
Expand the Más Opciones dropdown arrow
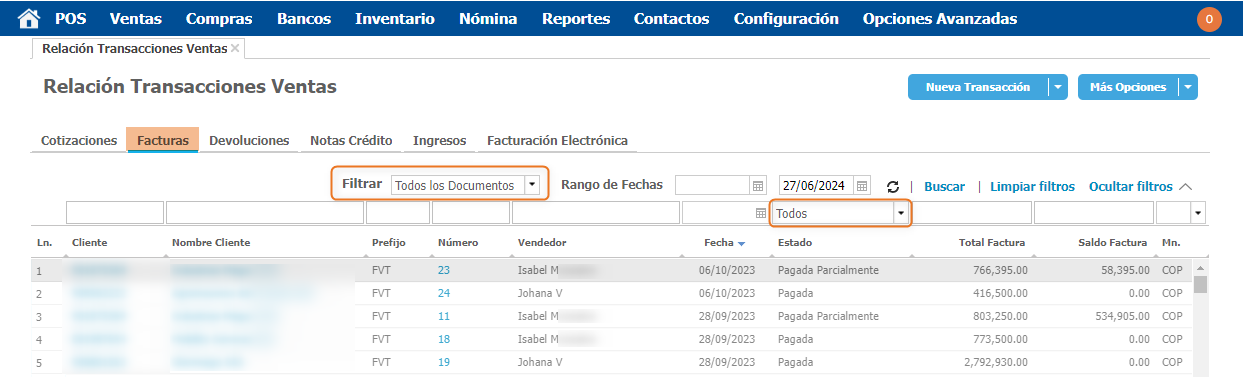pos(1188,87)
